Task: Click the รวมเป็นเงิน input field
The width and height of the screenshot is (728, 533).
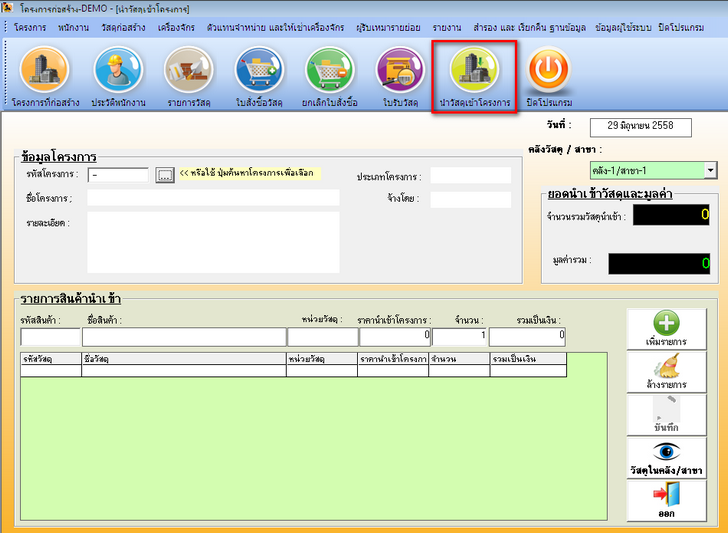Action: 527,337
